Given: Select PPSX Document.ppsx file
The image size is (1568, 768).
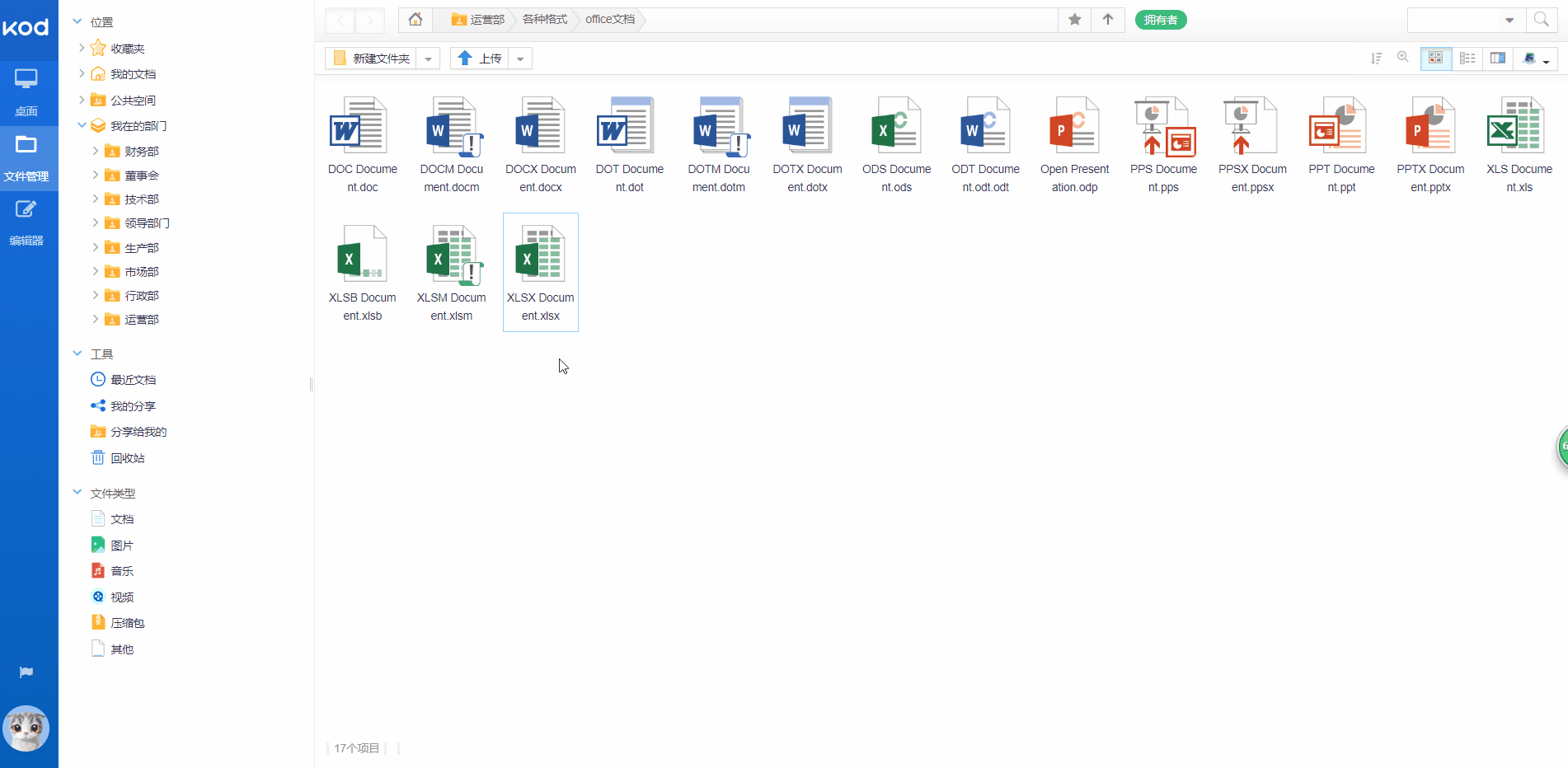Looking at the screenshot, I should point(1253,145).
